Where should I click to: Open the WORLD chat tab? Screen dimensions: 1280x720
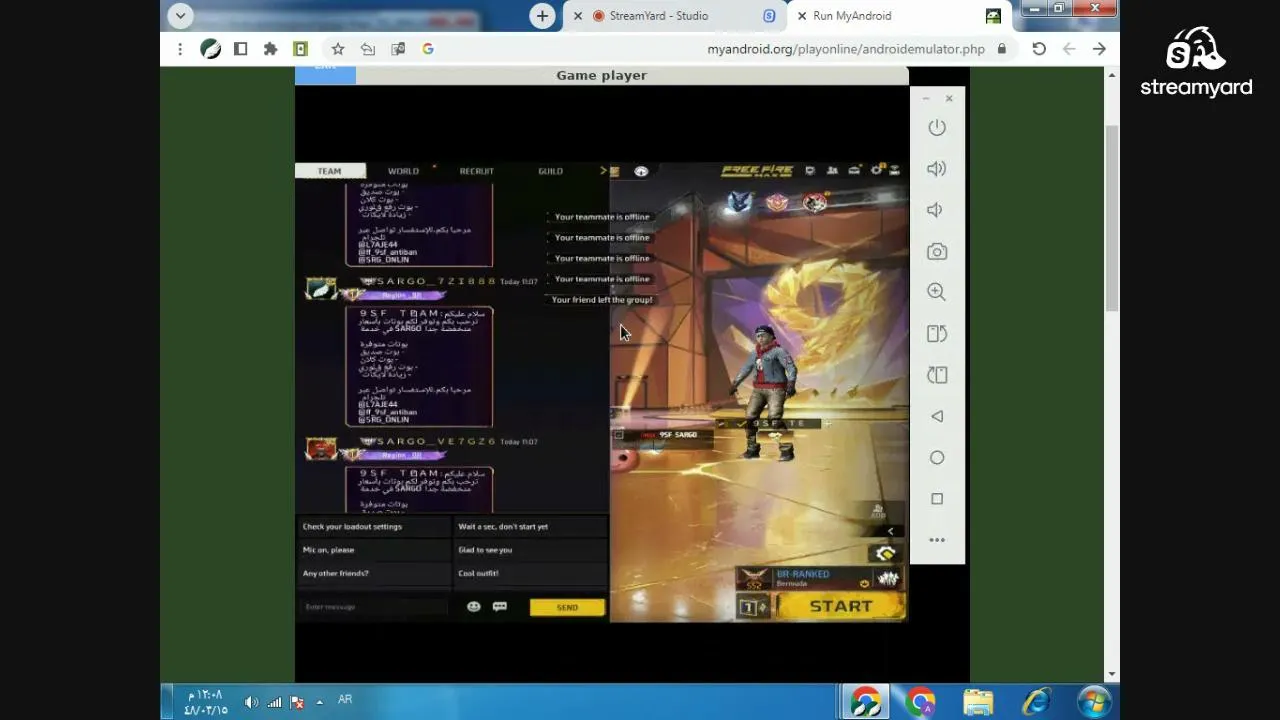click(403, 171)
